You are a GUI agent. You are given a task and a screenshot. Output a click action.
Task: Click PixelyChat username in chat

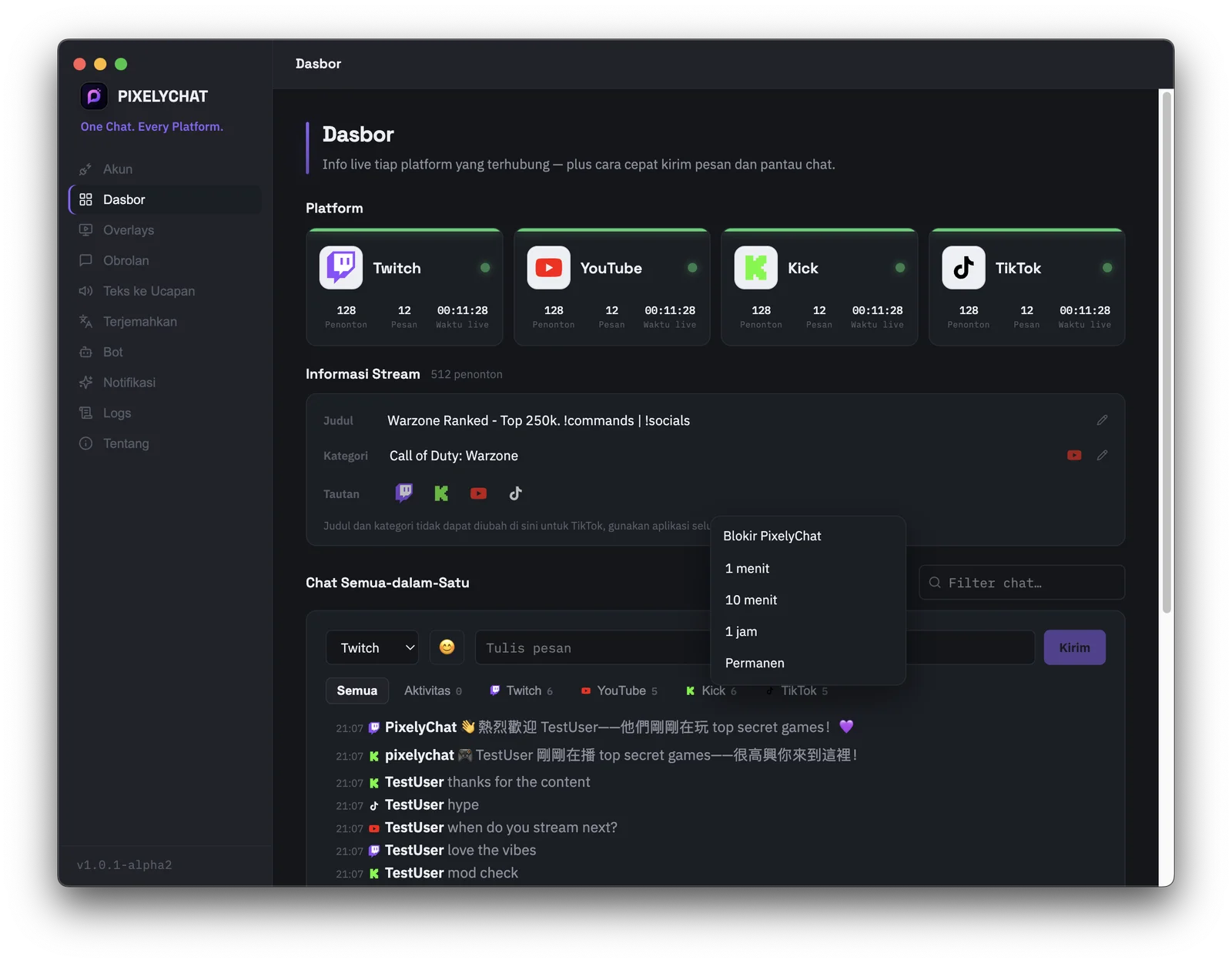[420, 727]
